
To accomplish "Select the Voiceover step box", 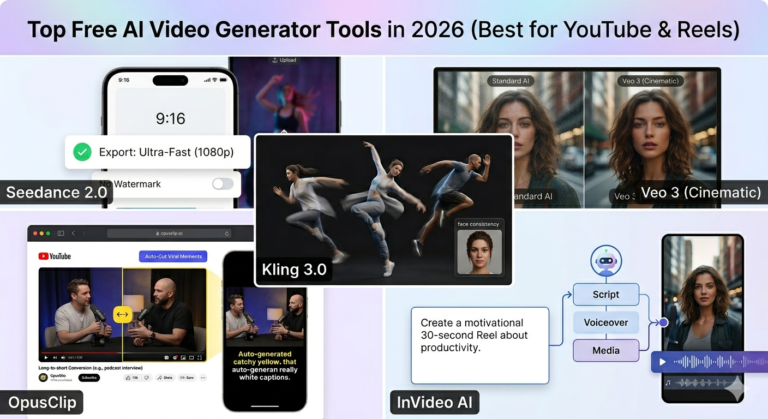I will coord(606,322).
